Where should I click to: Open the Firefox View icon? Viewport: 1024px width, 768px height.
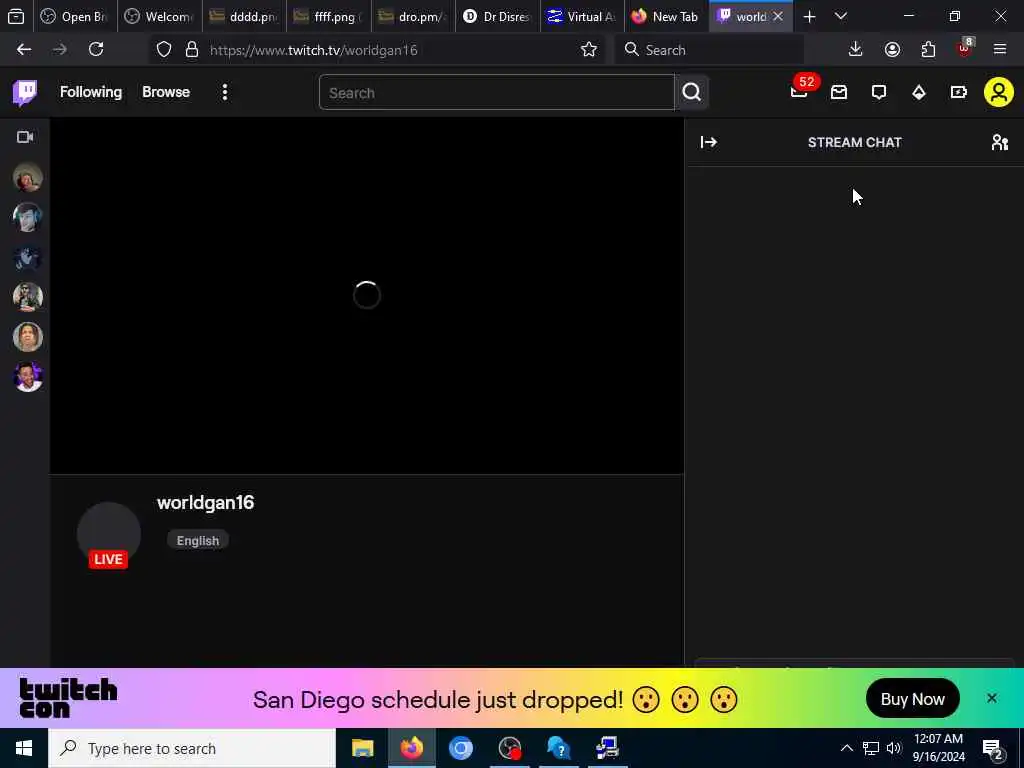pos(16,17)
